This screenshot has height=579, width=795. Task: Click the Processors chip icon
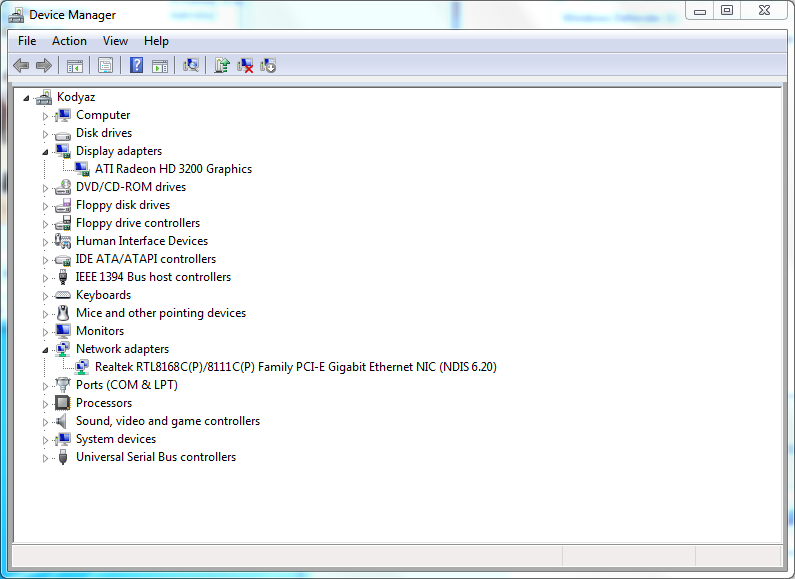pos(62,403)
